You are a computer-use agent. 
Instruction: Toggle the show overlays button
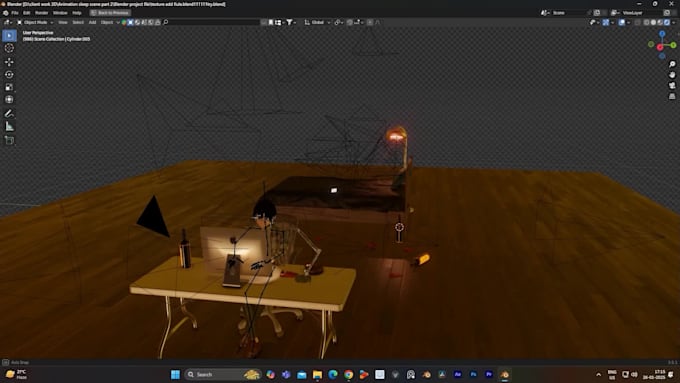[621, 22]
